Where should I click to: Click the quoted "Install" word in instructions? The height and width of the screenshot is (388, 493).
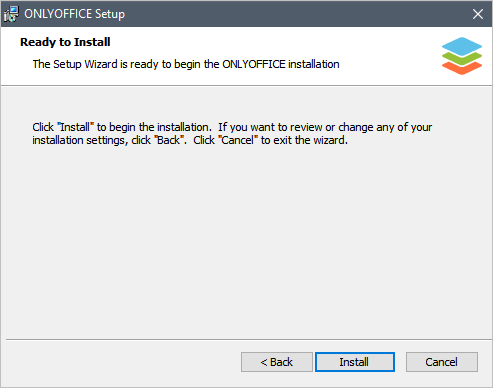75,127
